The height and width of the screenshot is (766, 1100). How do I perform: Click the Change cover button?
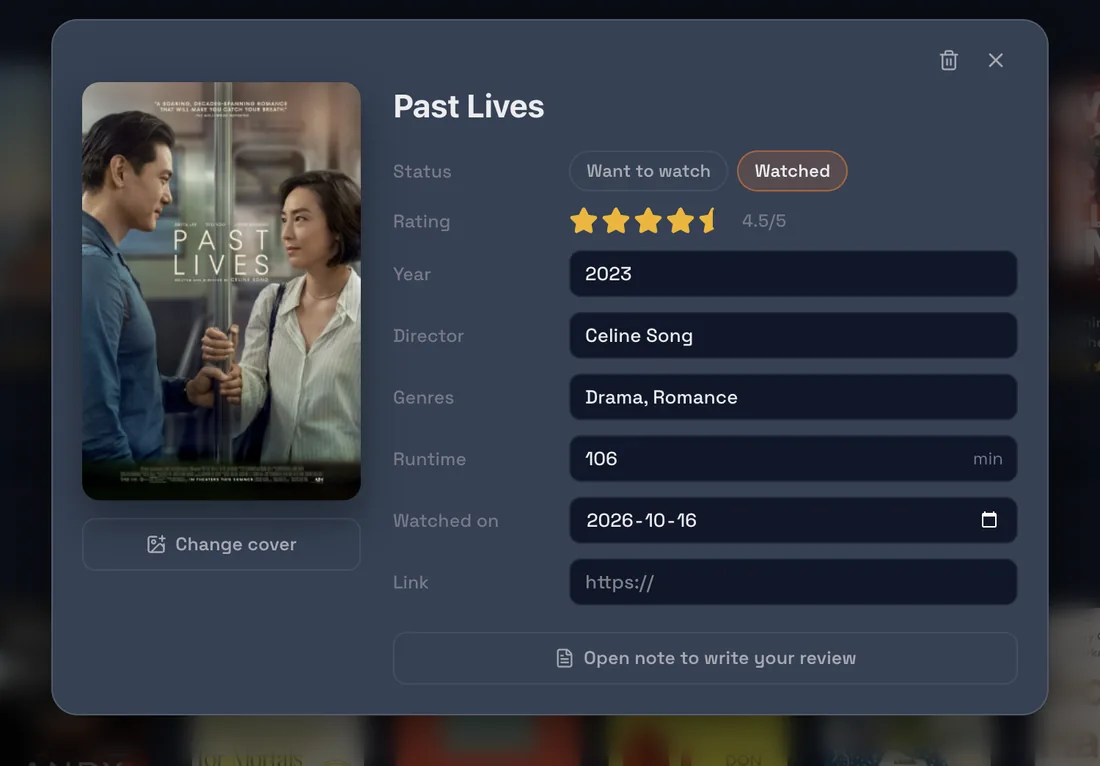(x=222, y=544)
